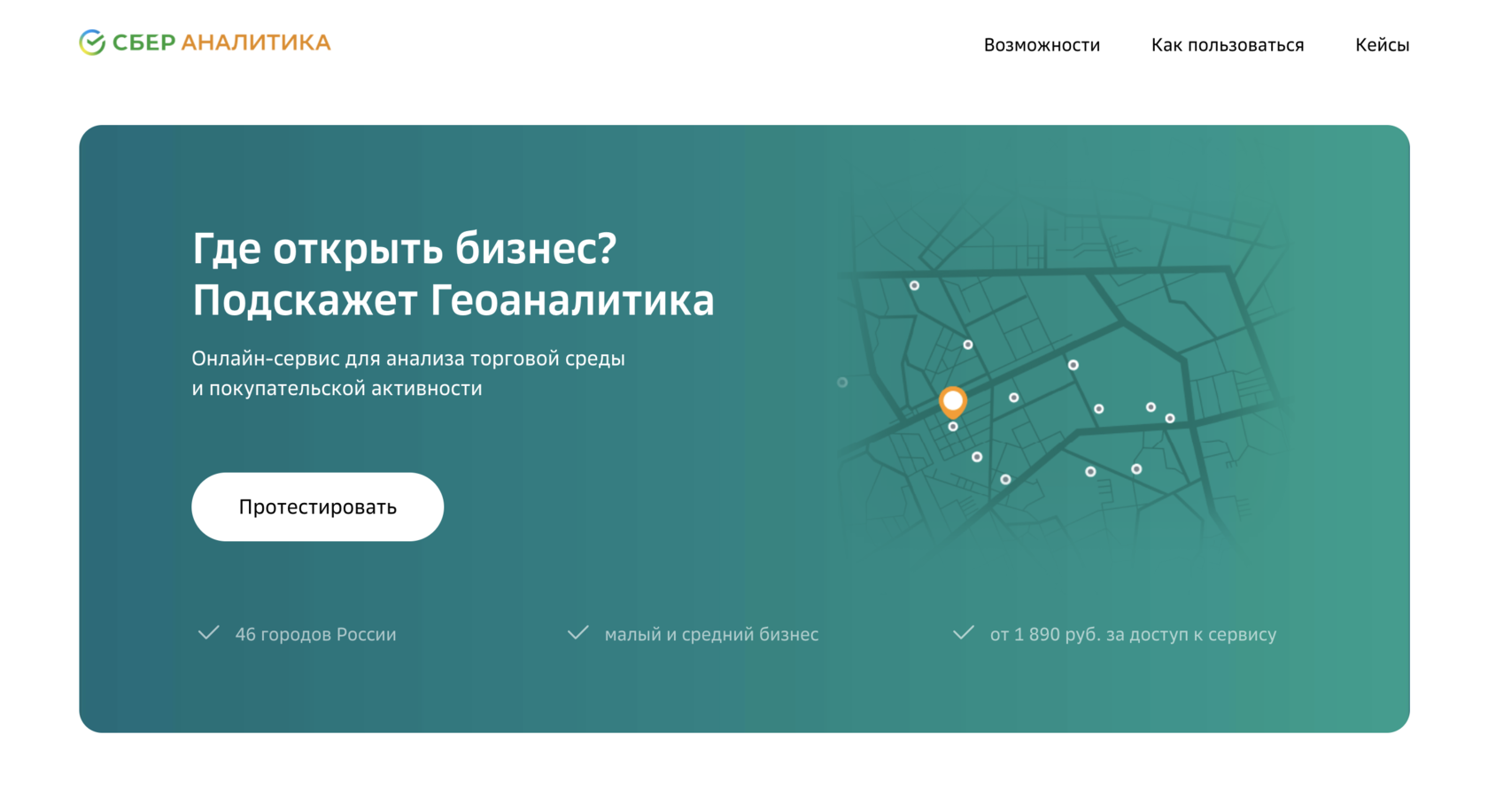Select the text 46 городов России
This screenshot has height=812, width=1488.
pos(315,634)
